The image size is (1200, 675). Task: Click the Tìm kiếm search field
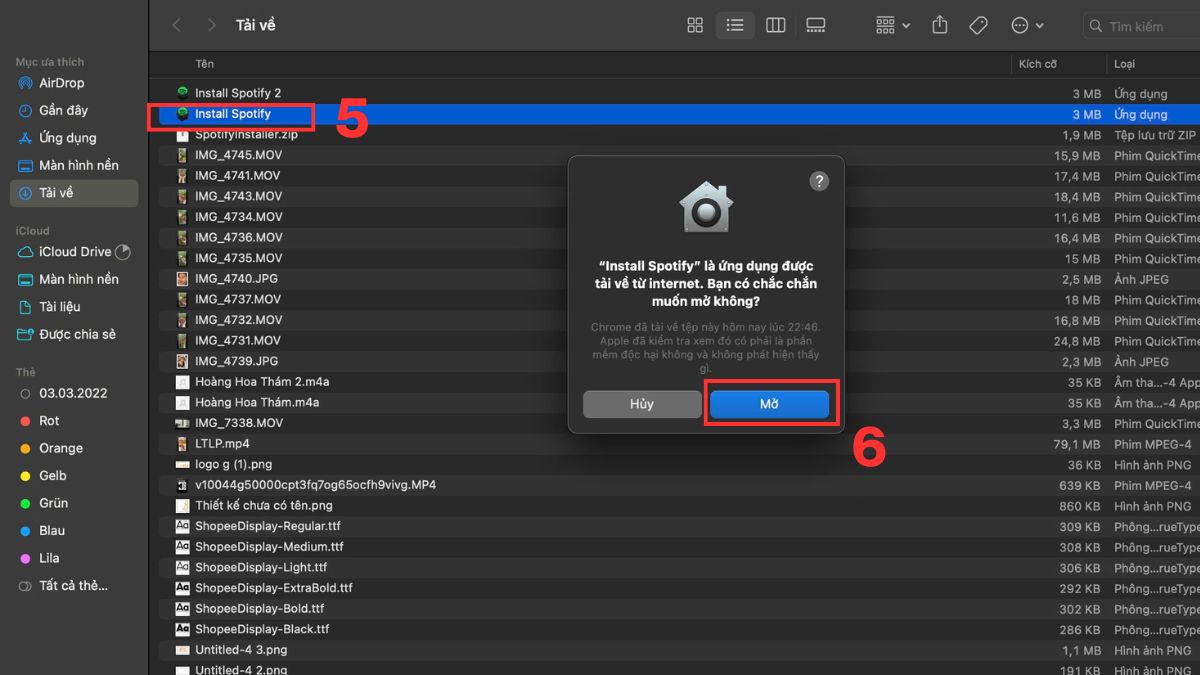tap(1142, 26)
